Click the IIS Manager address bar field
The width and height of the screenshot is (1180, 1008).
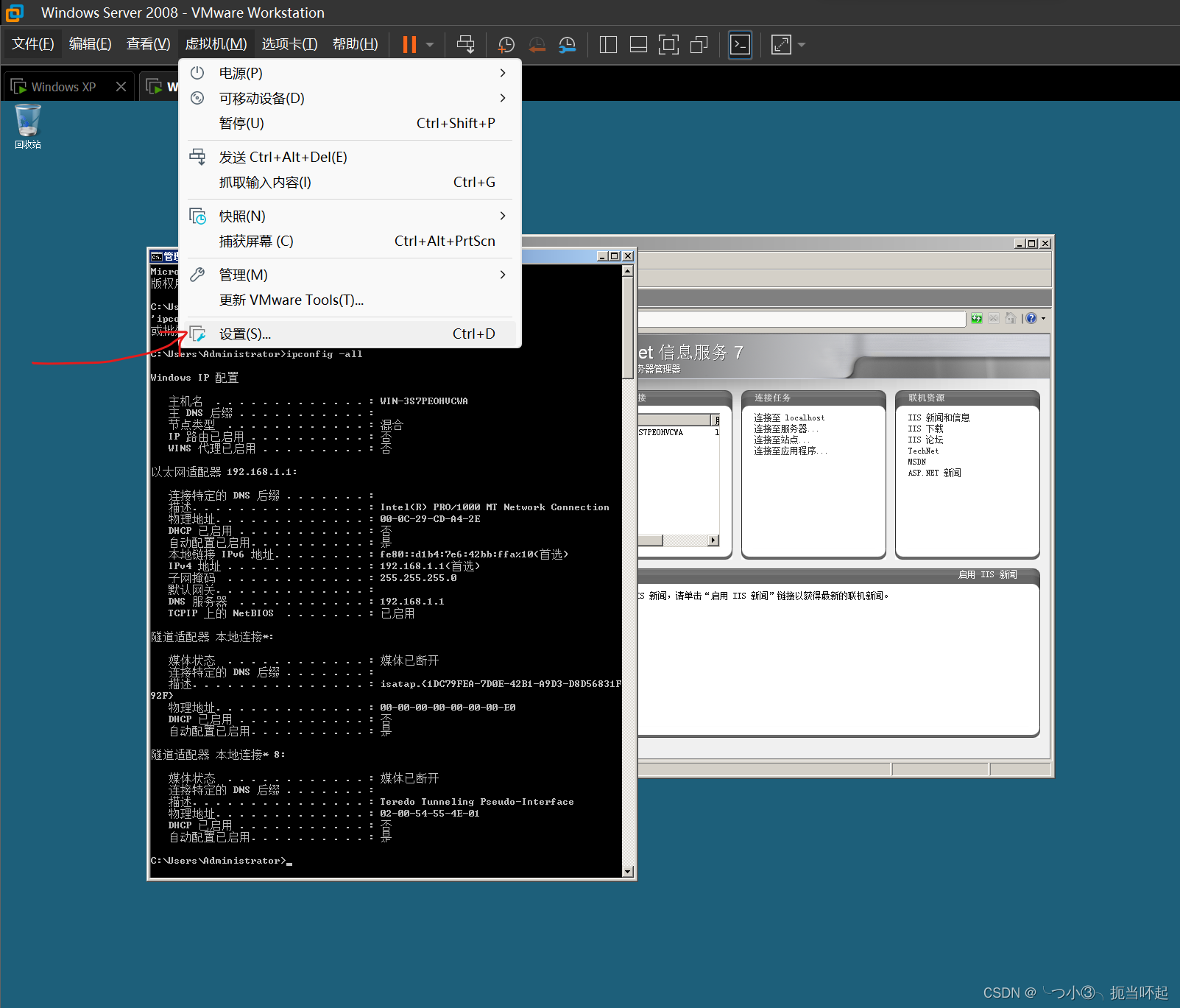coord(801,319)
